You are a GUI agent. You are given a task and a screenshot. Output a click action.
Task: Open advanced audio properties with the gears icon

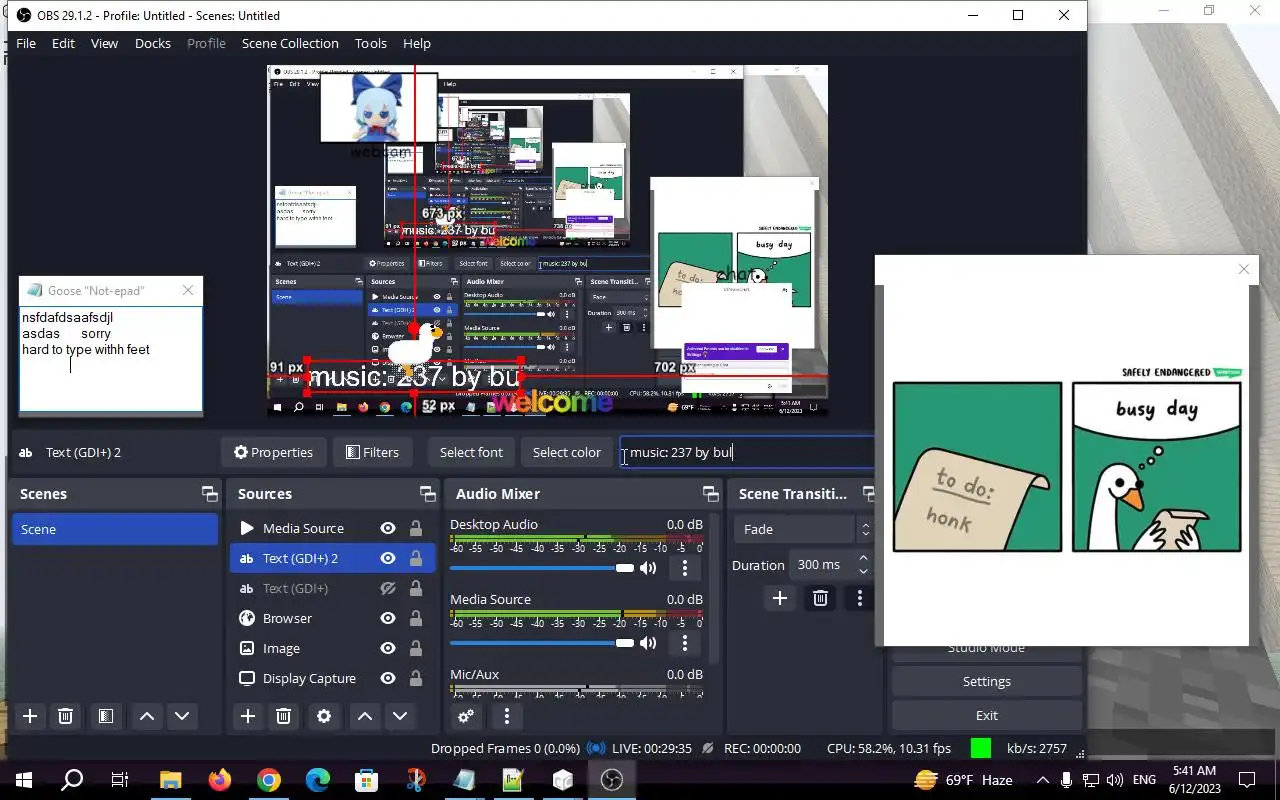[465, 716]
